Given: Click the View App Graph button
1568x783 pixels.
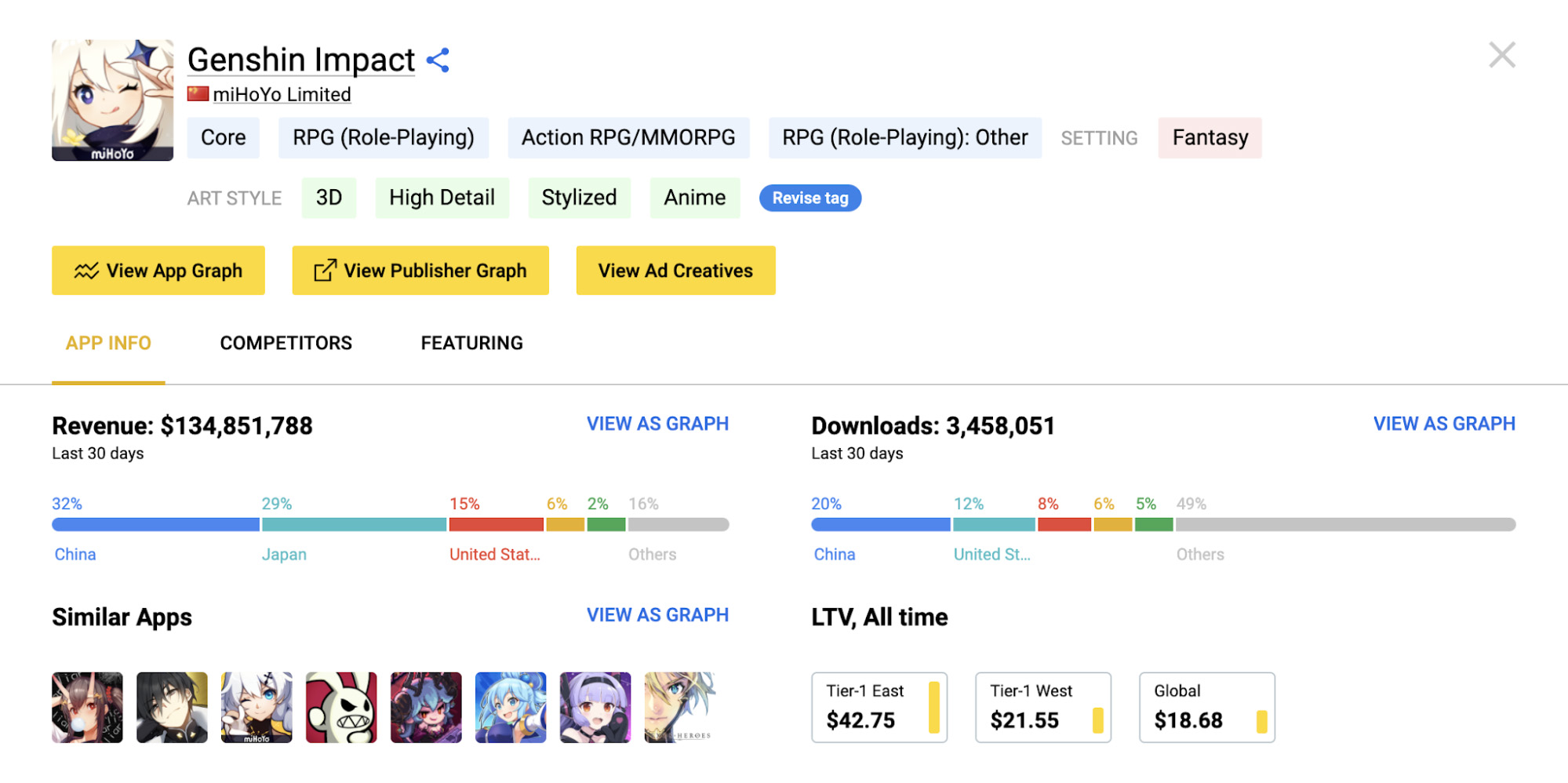Looking at the screenshot, I should (158, 271).
